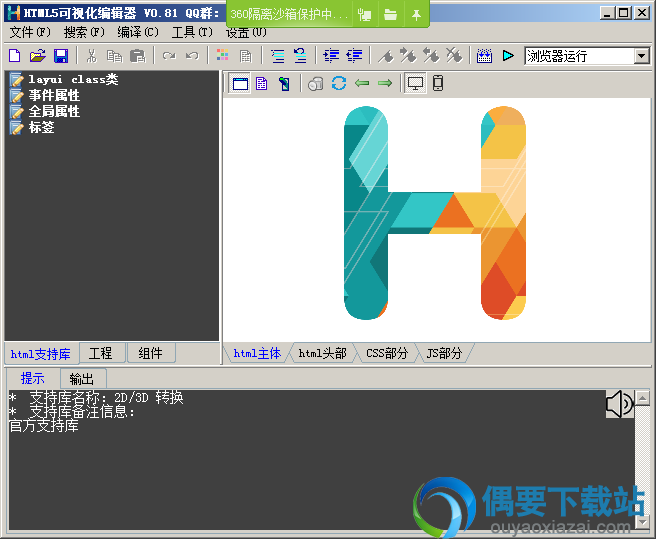Click the hint panel scrollbar up arrow
656x539 pixels.
click(642, 398)
